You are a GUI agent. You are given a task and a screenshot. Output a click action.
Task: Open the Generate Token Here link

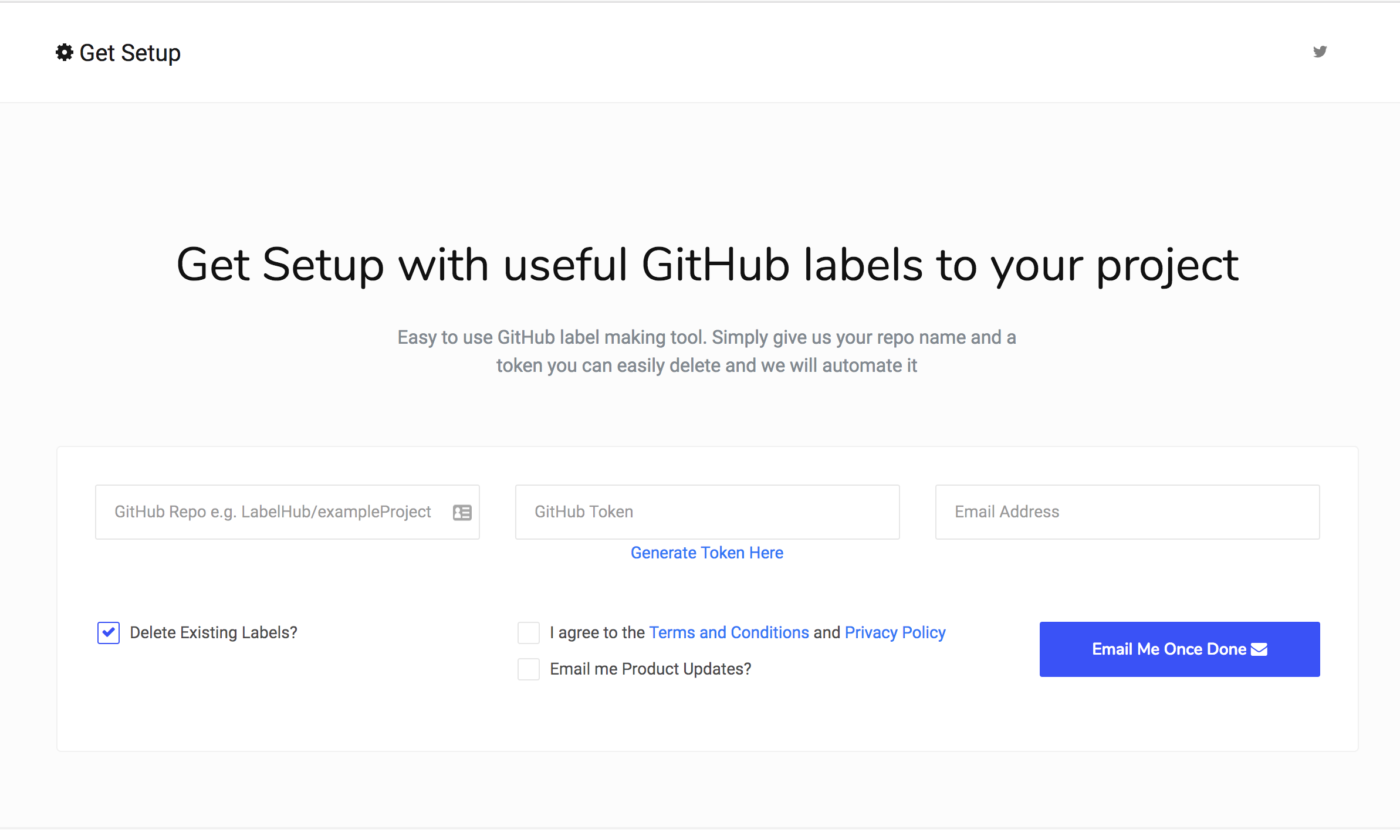[706, 552]
